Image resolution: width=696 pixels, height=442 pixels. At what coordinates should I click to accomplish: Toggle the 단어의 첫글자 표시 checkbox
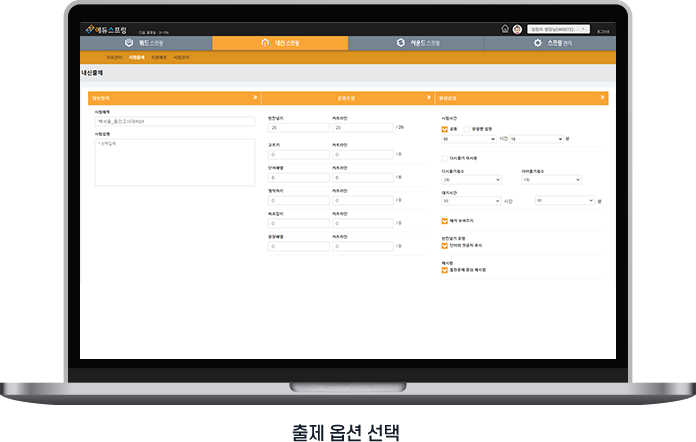444,246
